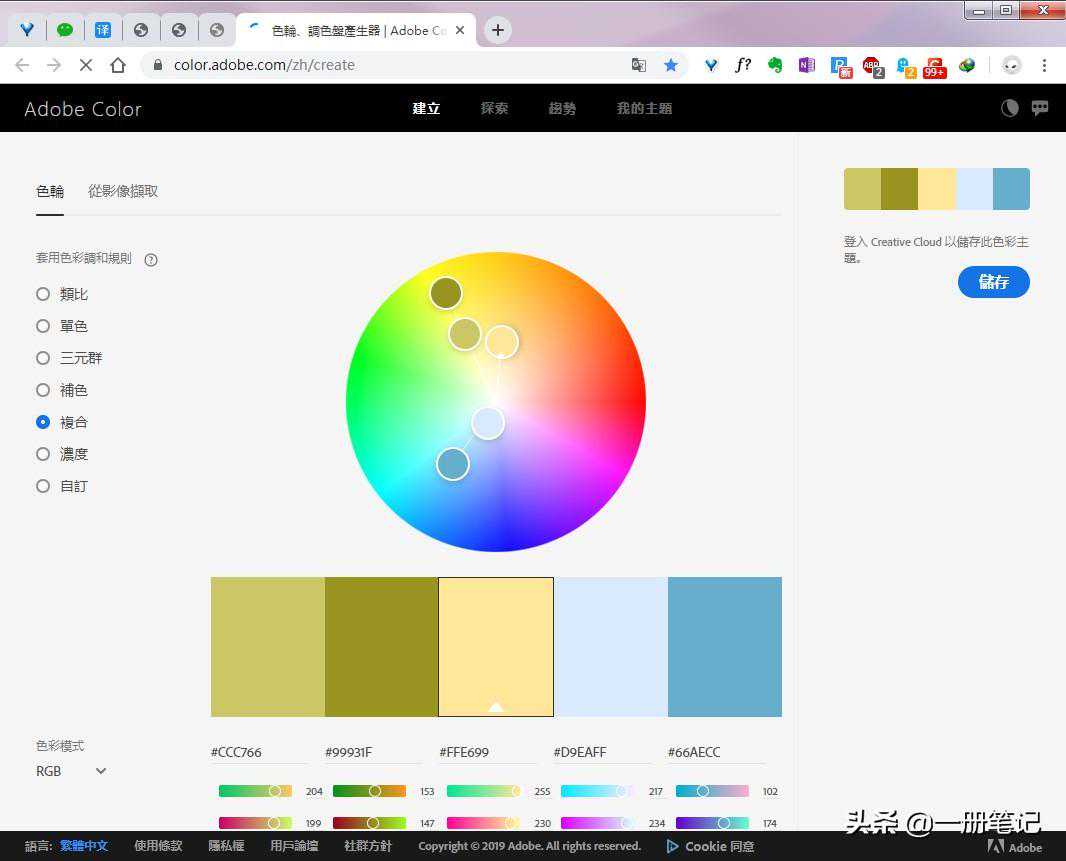Go to the 探索 navigation item
Screen dimensions: 1066x861
point(494,108)
